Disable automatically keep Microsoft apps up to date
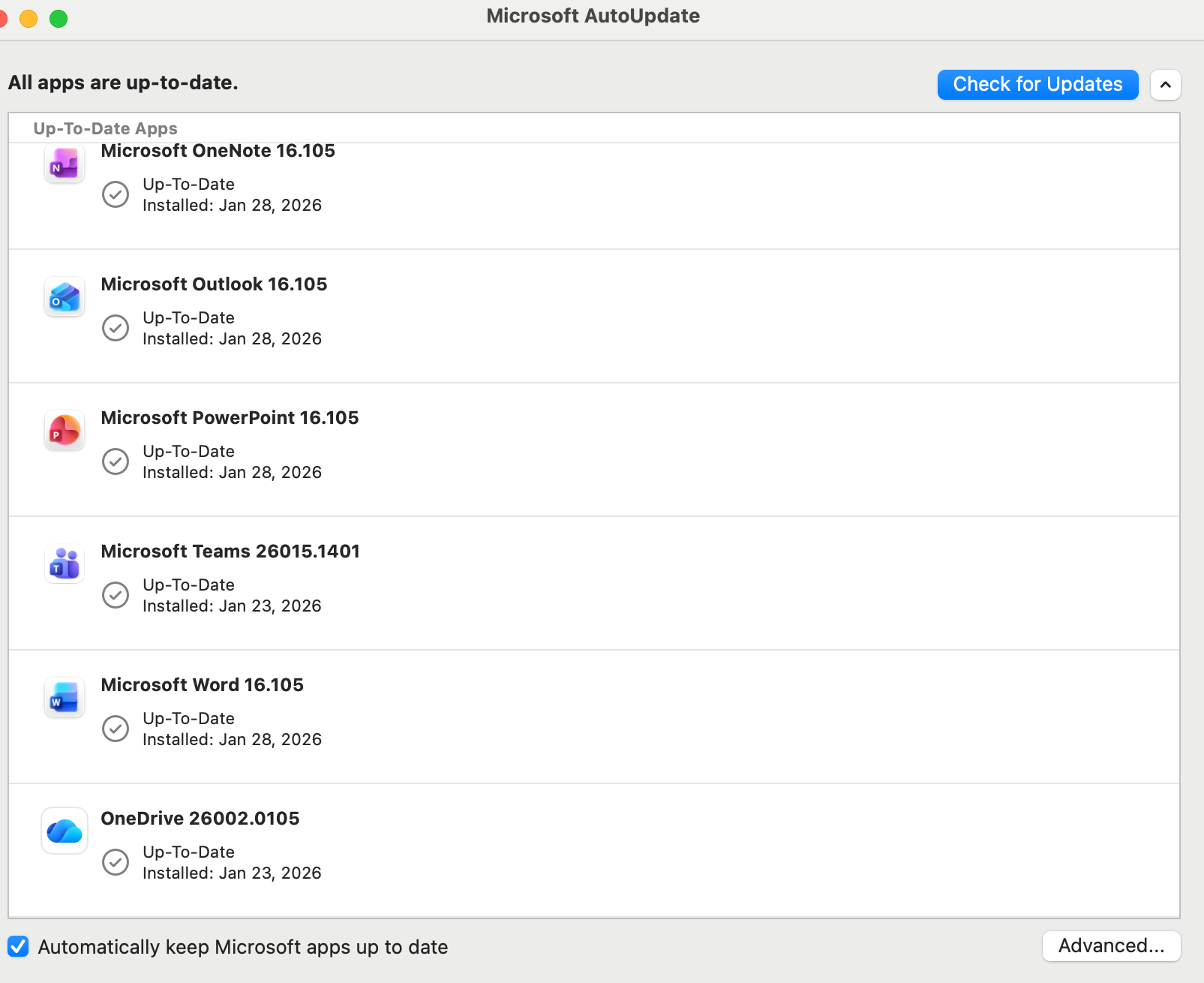The image size is (1204, 983). click(19, 946)
